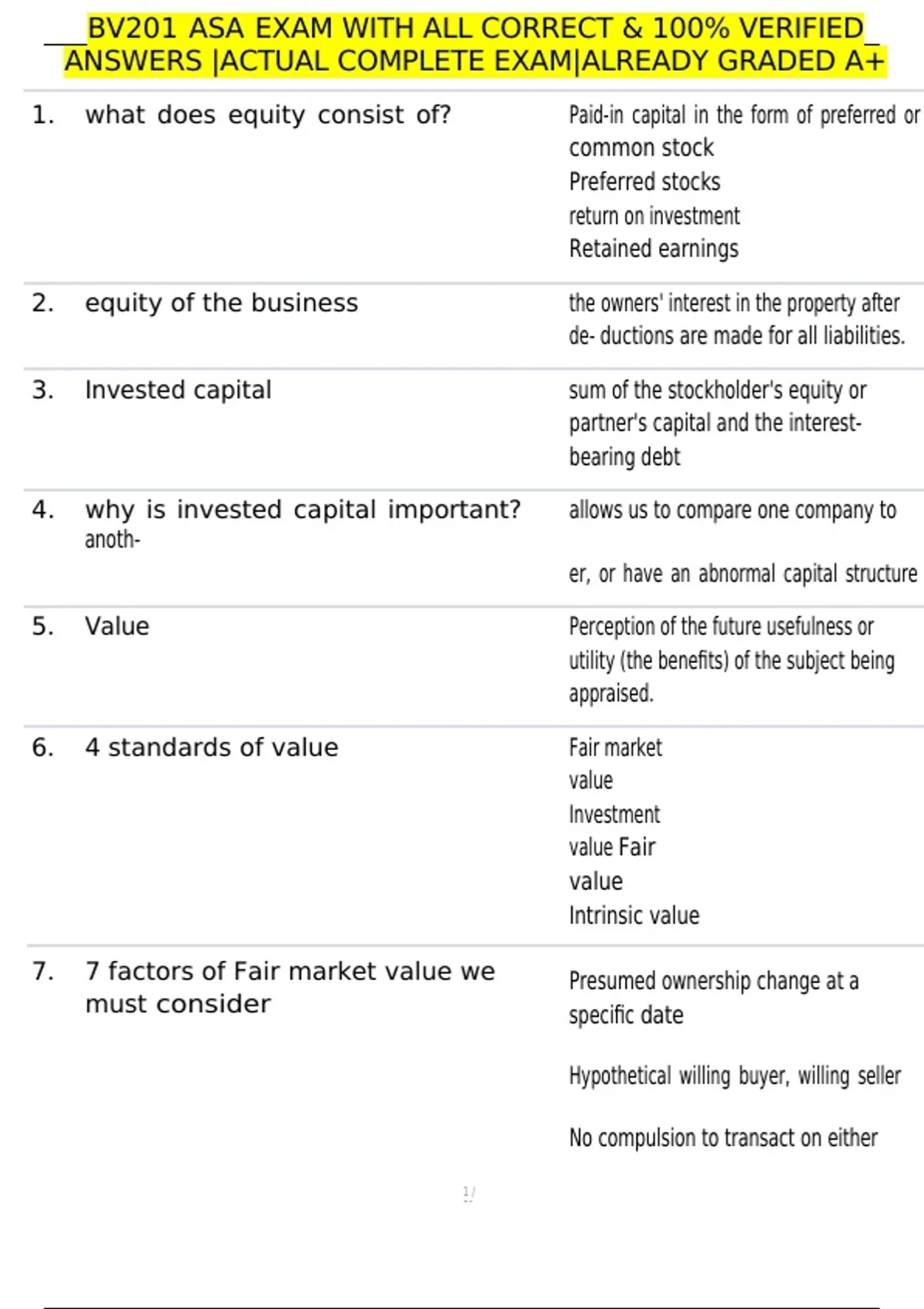
Task: Click the '4 standards of value' term
Action: (x=212, y=748)
